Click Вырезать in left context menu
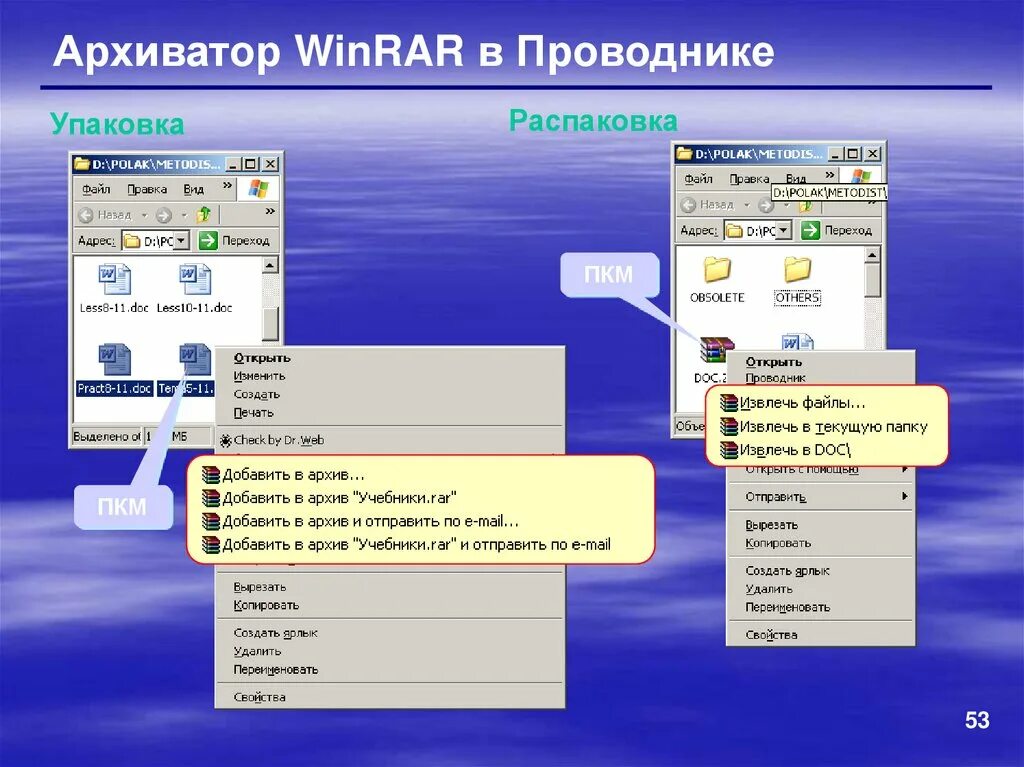This screenshot has height=767, width=1024. 260,587
